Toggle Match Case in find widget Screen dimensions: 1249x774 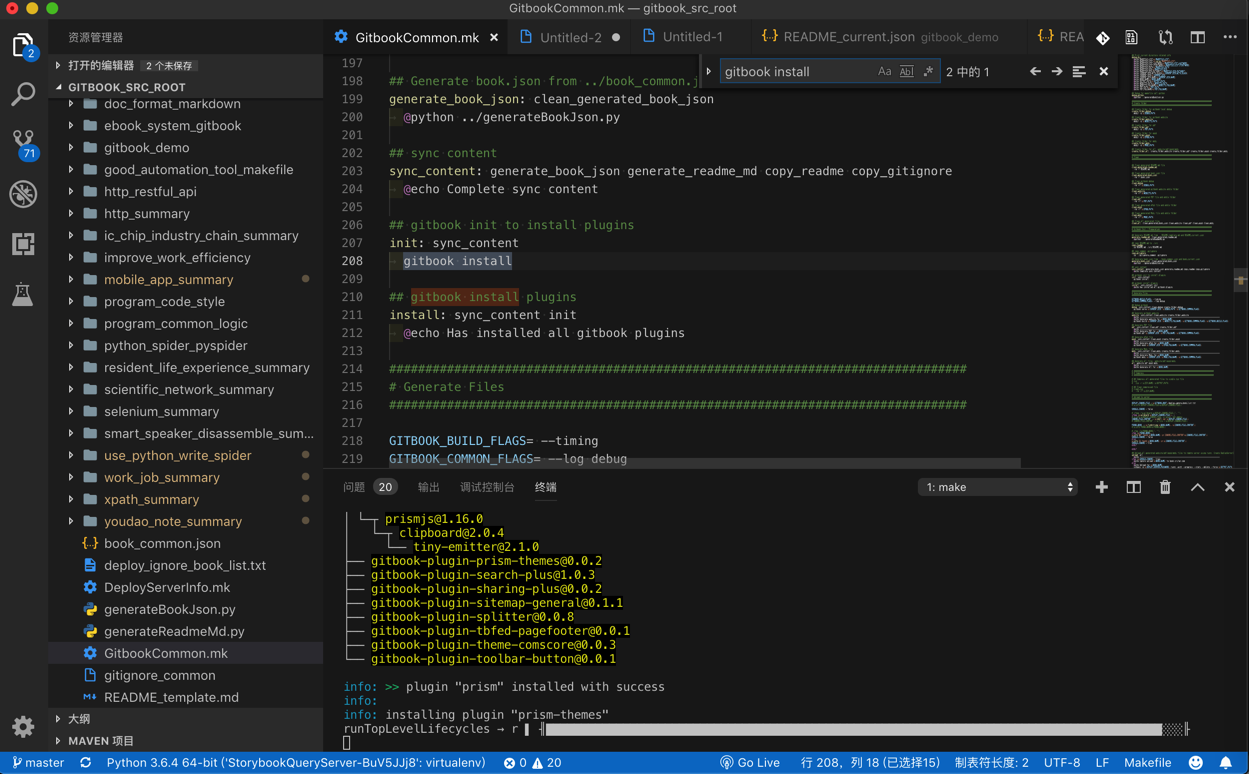(884, 72)
